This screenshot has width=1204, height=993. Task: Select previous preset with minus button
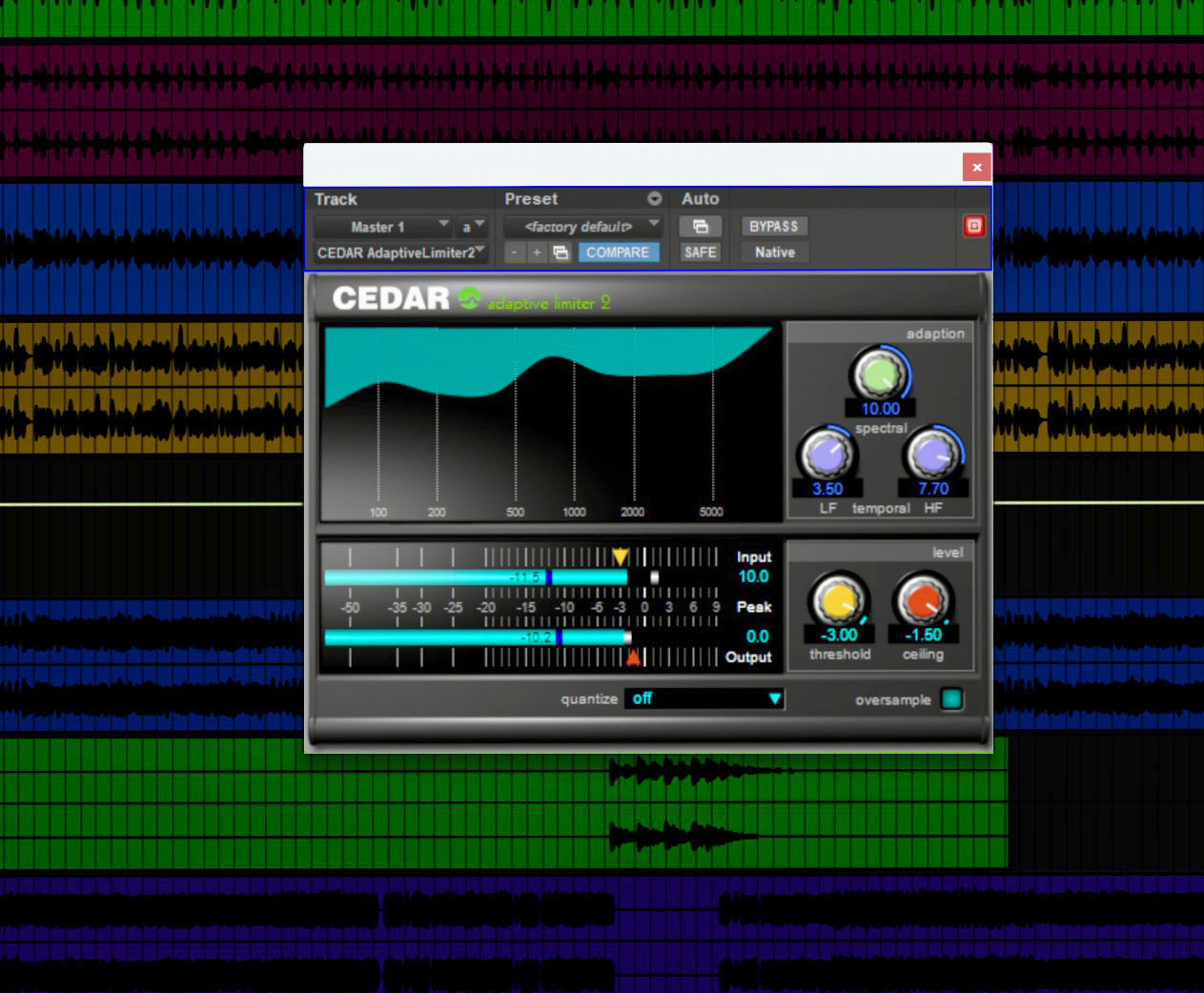515,253
